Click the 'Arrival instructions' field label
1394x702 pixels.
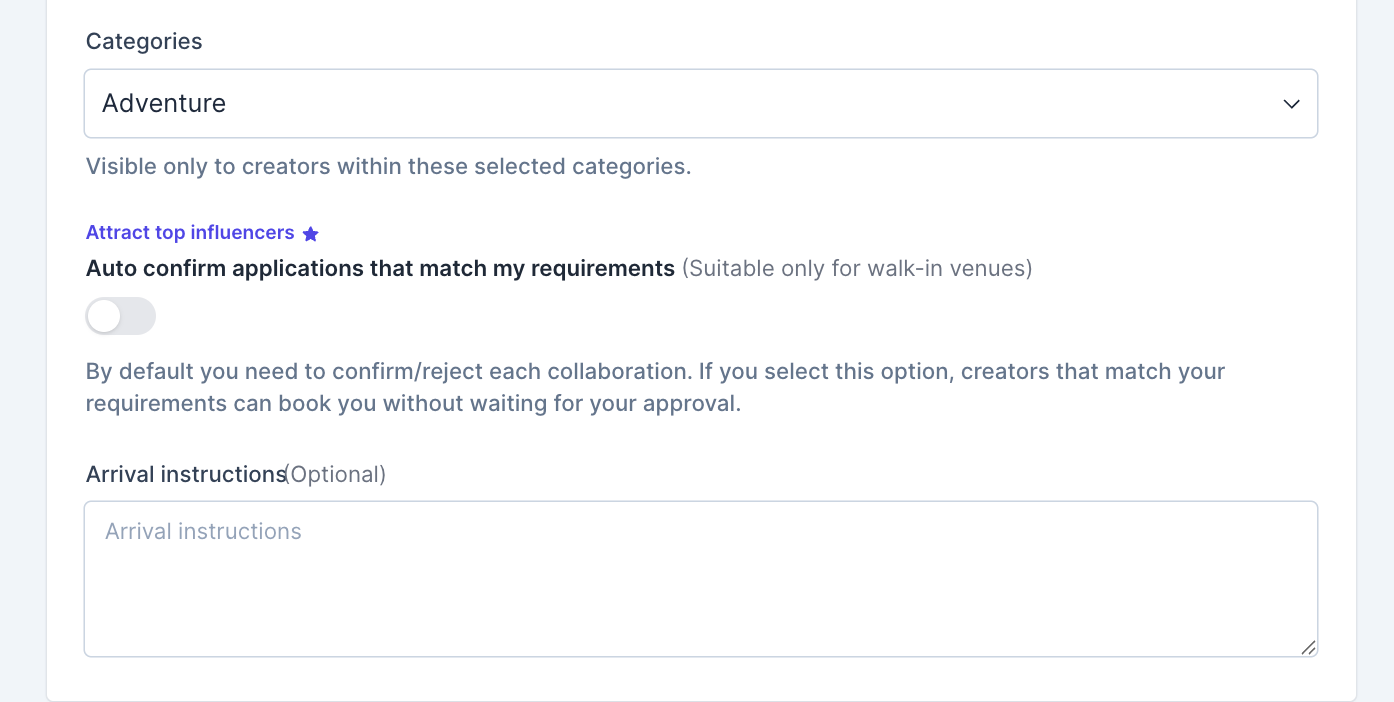click(x=185, y=474)
